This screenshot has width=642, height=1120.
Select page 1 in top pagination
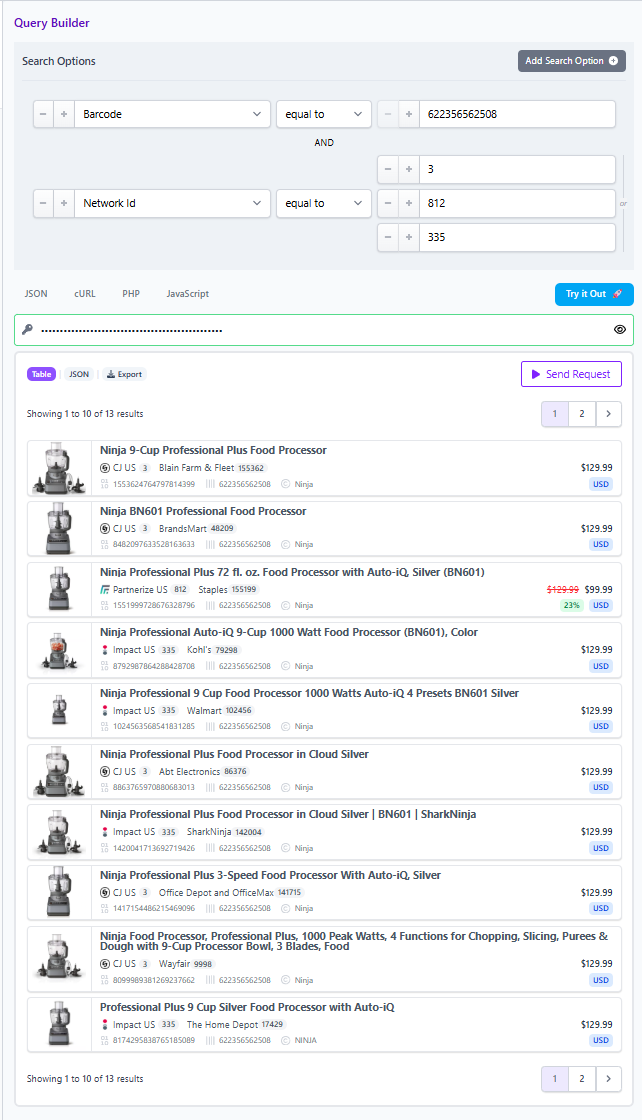555,414
